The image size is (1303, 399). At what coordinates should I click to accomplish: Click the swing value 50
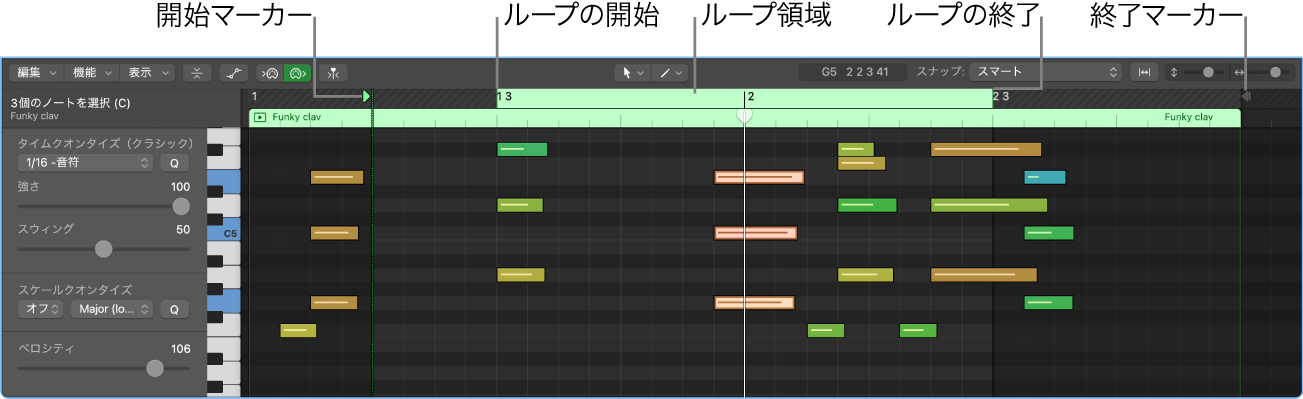point(183,229)
